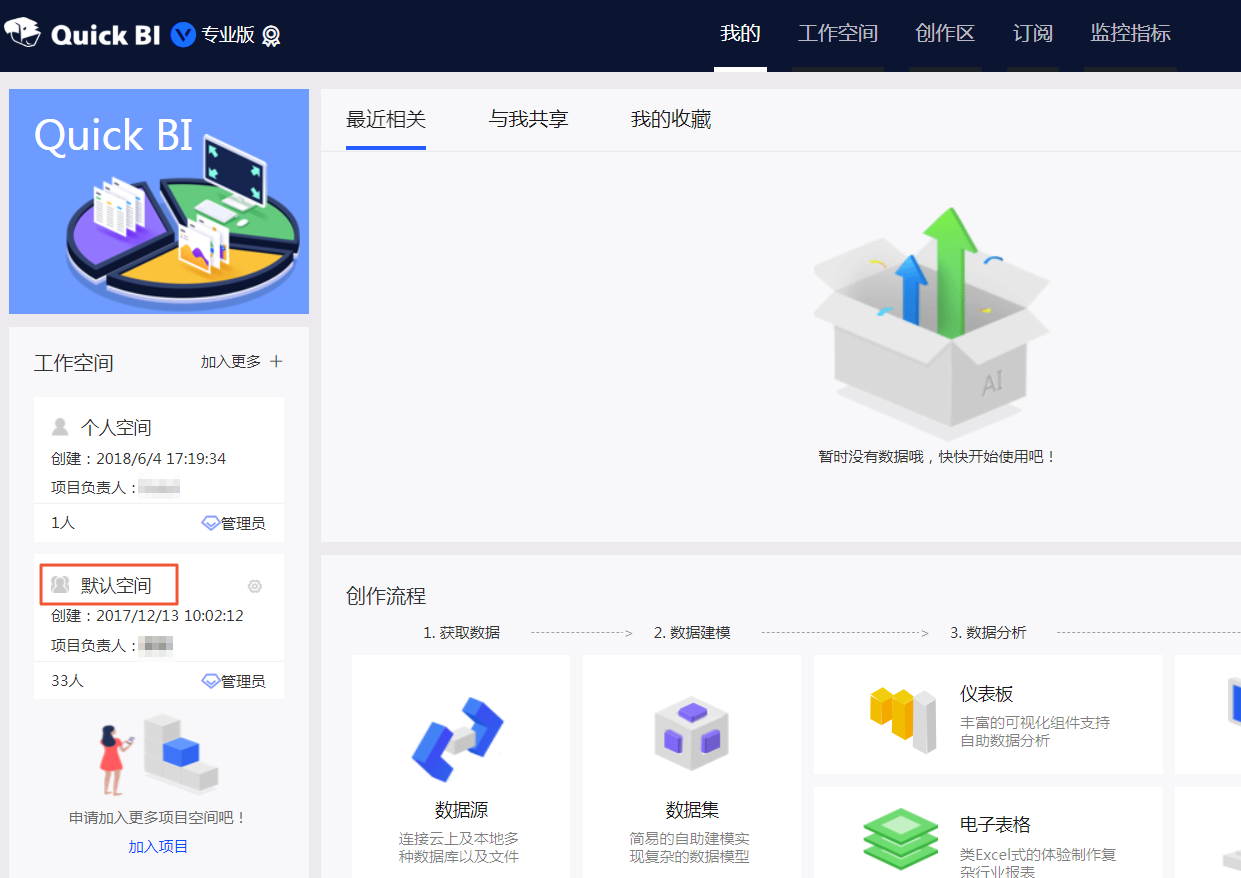The image size is (1241, 878).
Task: Click the person icon beside 个人空间
Action: click(x=60, y=427)
